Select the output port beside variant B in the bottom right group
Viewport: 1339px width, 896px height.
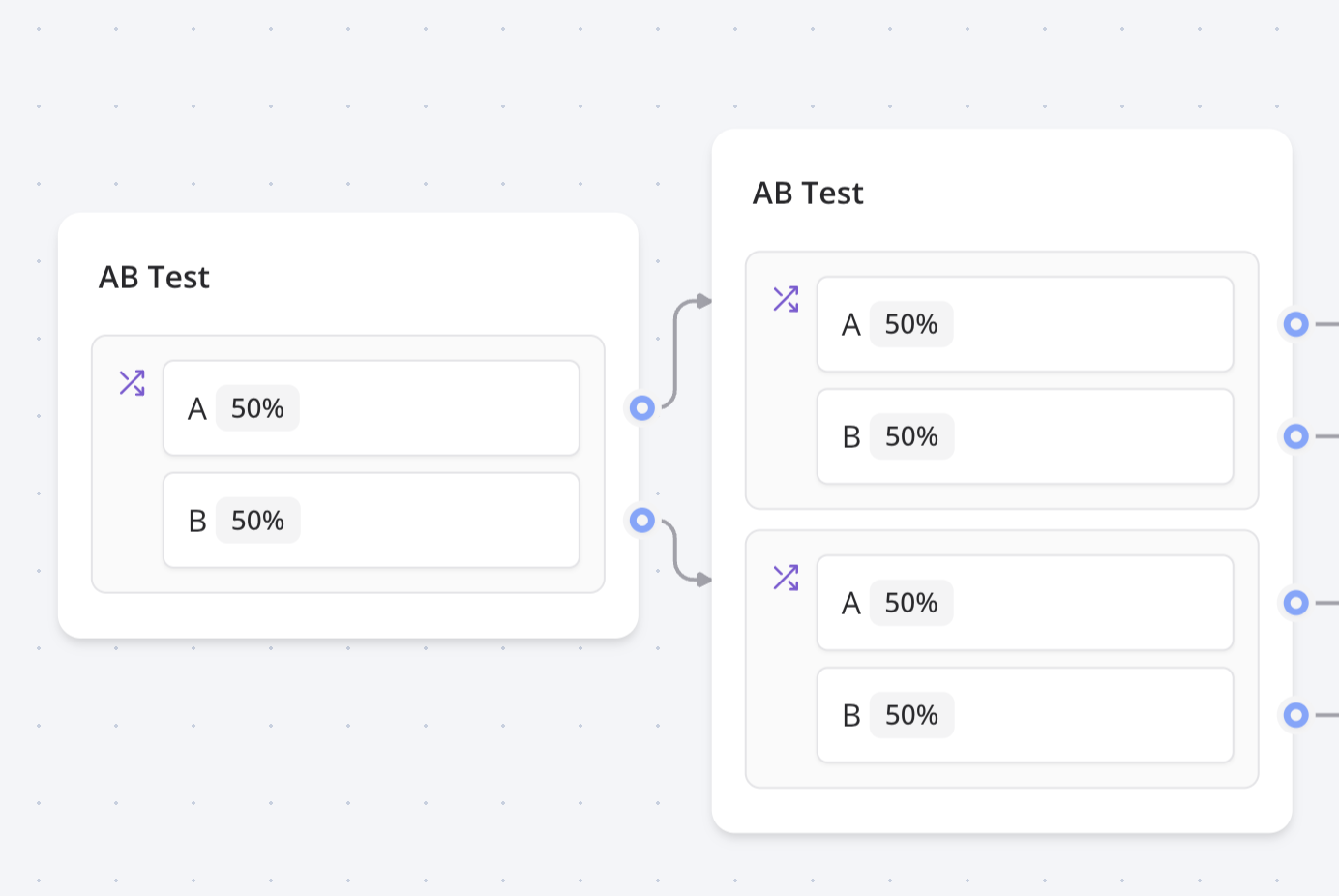coord(1295,715)
